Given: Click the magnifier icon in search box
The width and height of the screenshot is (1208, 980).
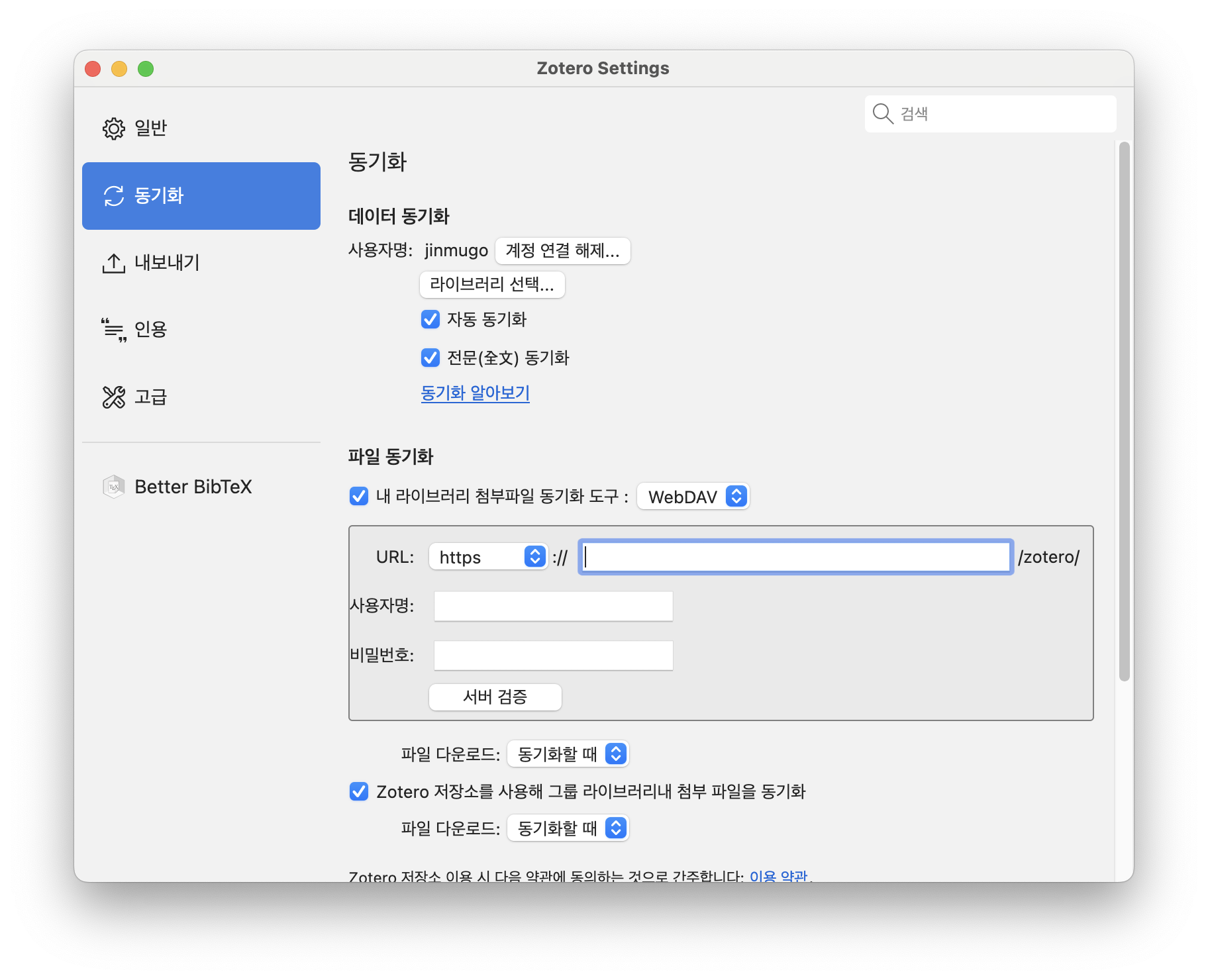Looking at the screenshot, I should tap(882, 114).
